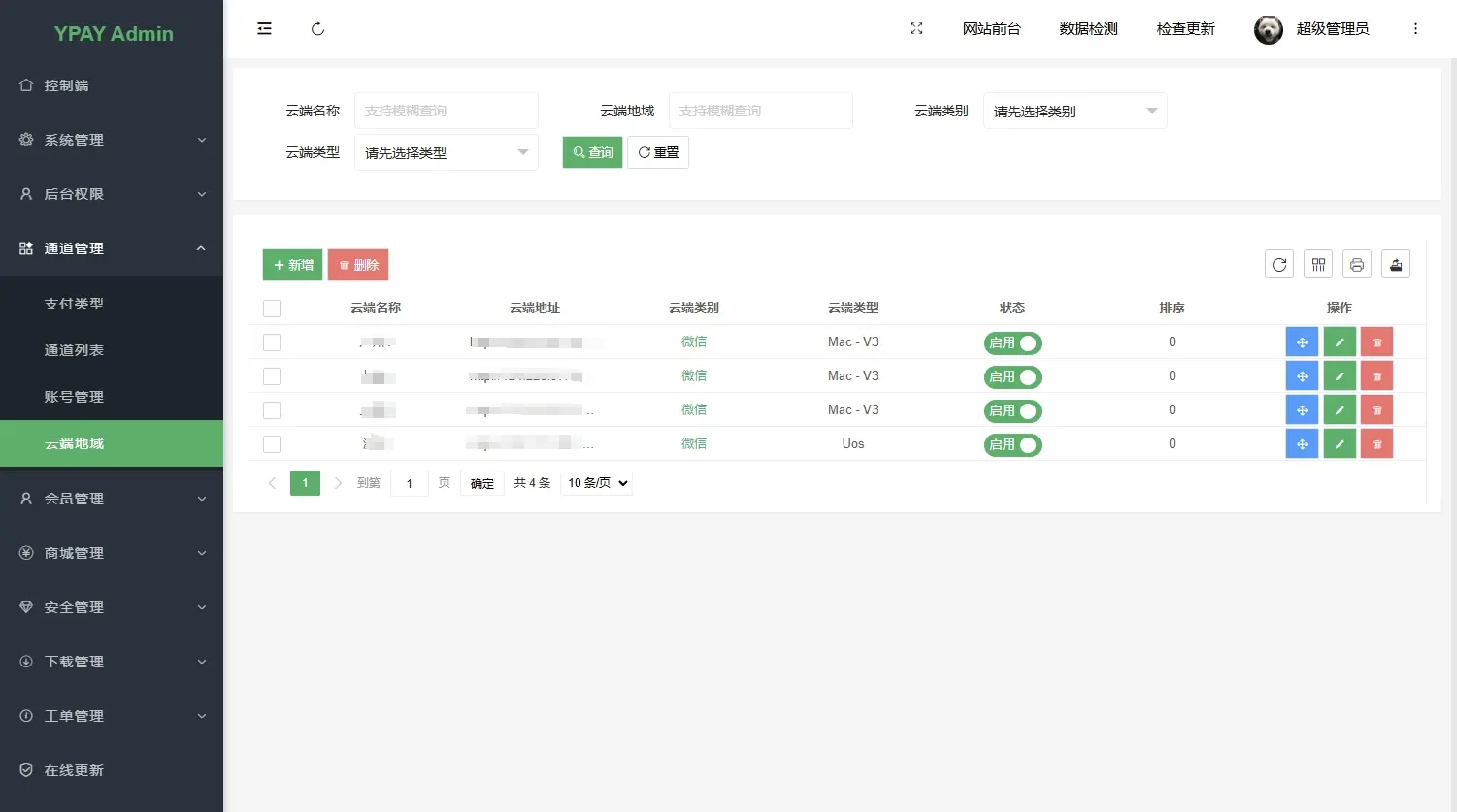Viewport: 1457px width, 812px height.
Task: Expand the 系统管理 sidebar menu
Action: pyautogui.click(x=112, y=140)
